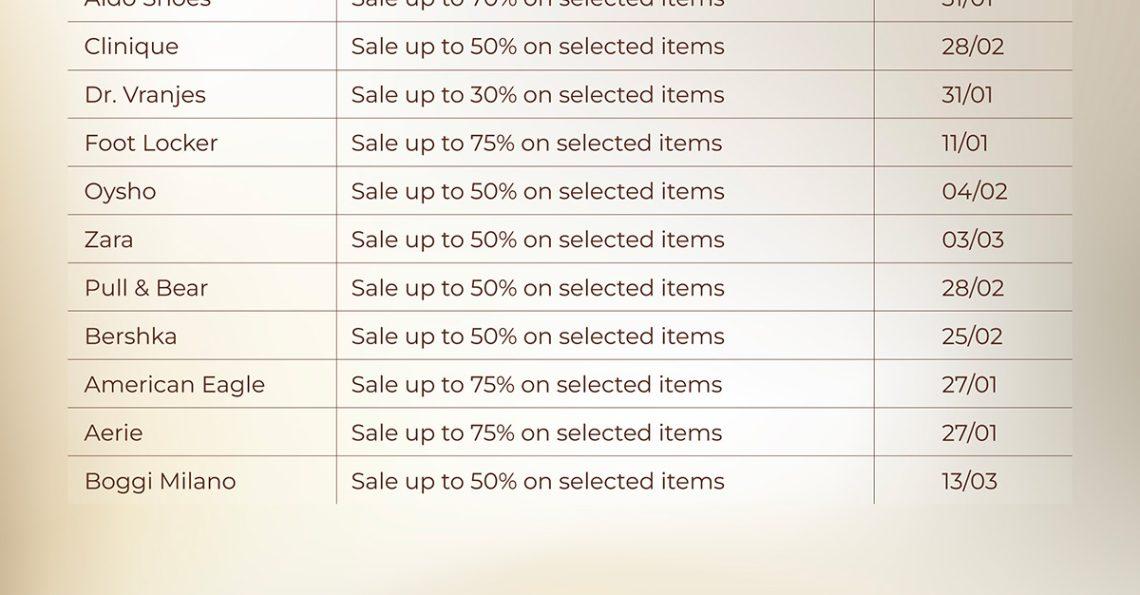Select the Boggi Milano brand name
Image resolution: width=1140 pixels, height=595 pixels.
(160, 481)
